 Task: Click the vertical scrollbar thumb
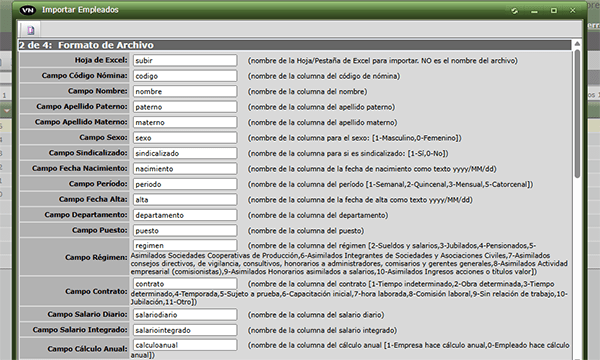[x=577, y=114]
